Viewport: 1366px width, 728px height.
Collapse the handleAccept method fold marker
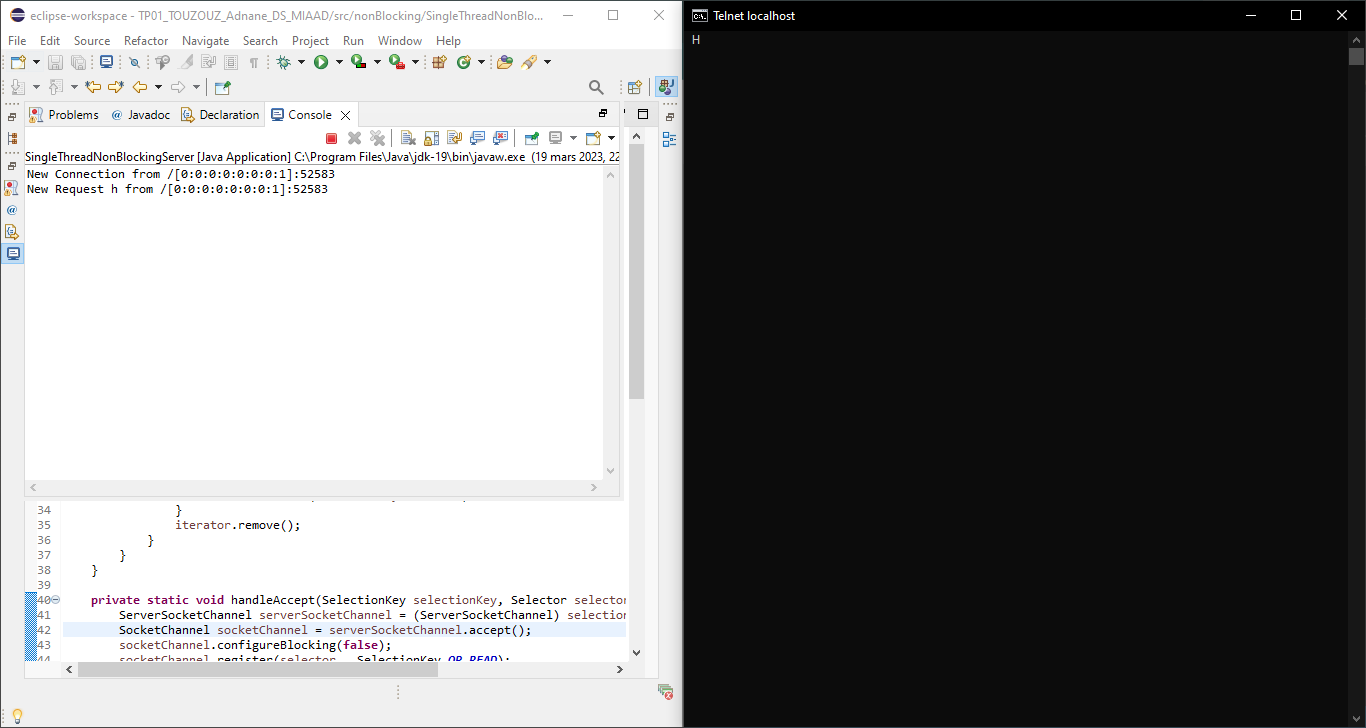pyautogui.click(x=56, y=600)
